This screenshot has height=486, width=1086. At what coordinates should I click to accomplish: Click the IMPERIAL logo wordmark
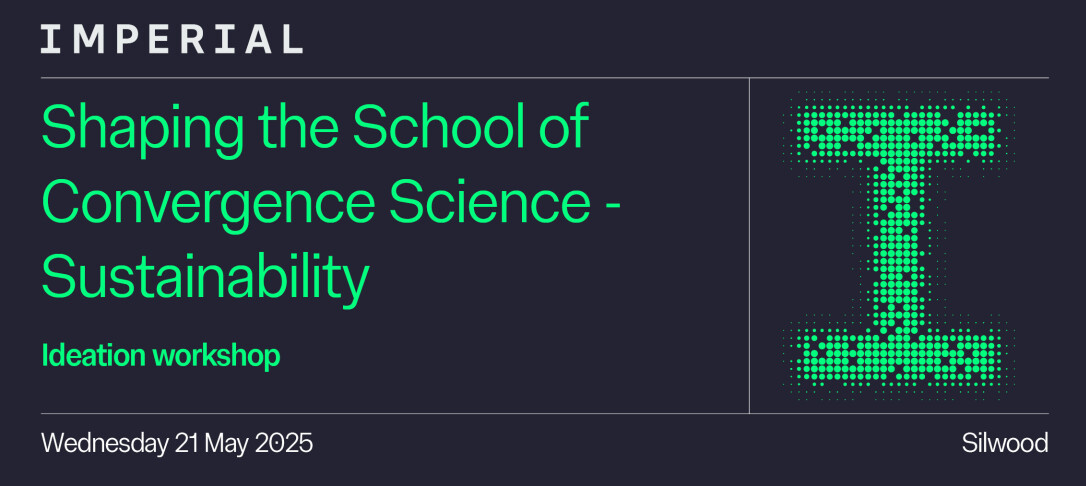coord(171,40)
